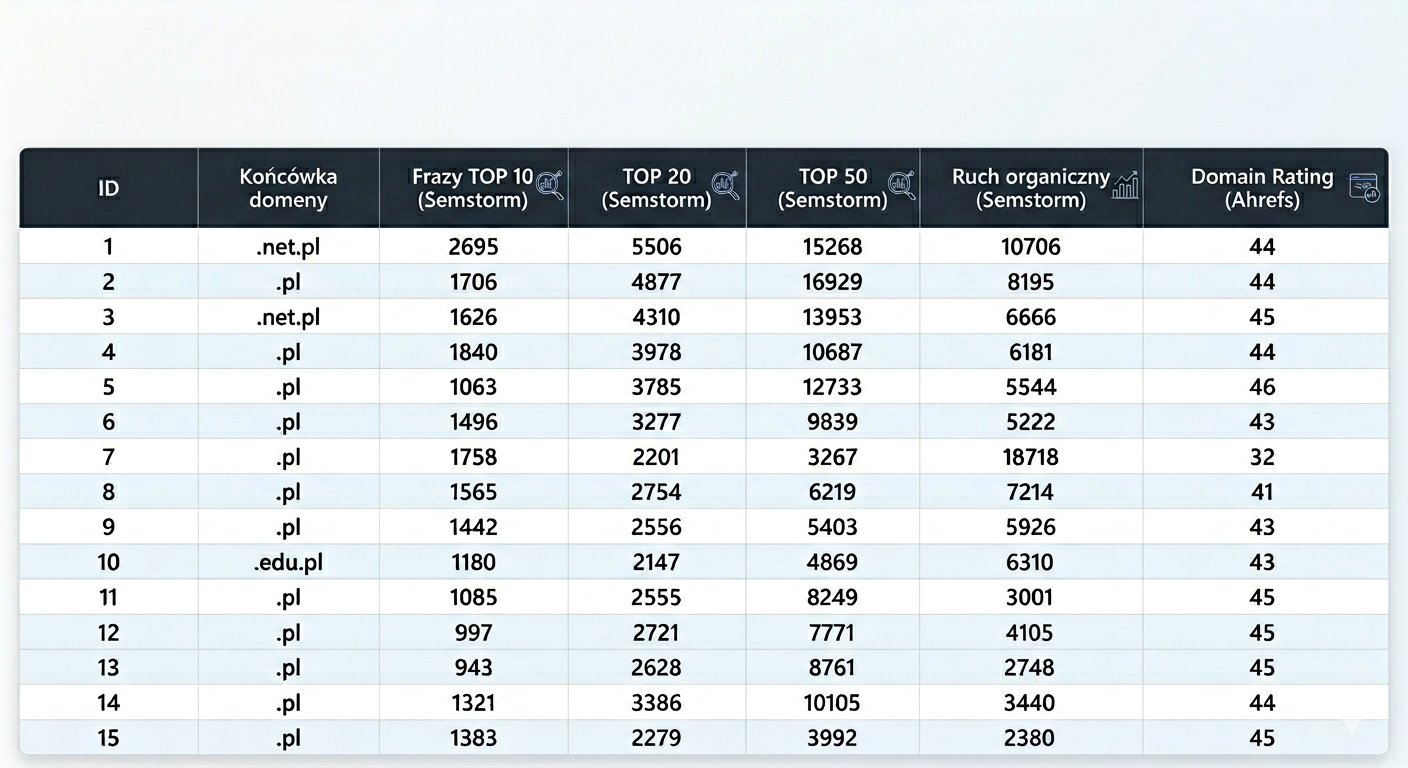Screen dimensions: 1408x768
Task: Click the Domain Rating value 32
Action: tap(1262, 457)
